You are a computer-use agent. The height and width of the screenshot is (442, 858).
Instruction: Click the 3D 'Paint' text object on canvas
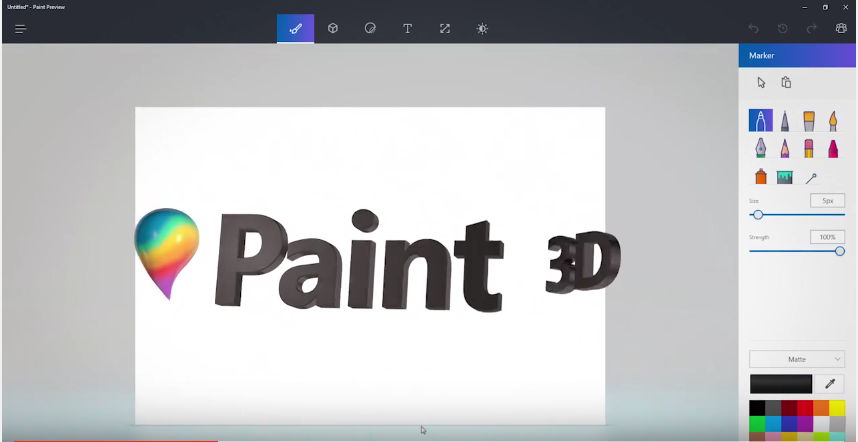click(358, 263)
